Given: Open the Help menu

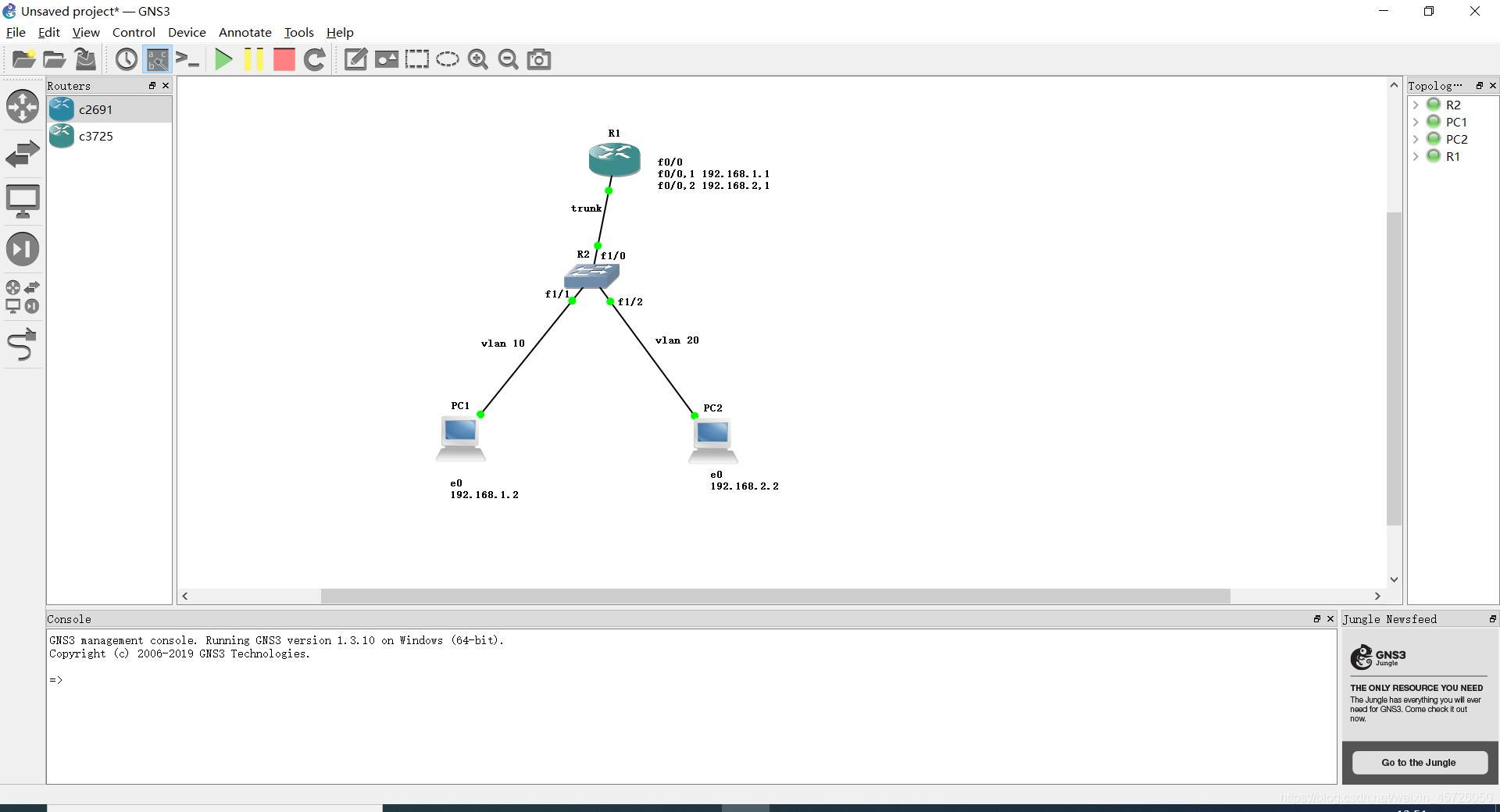Looking at the screenshot, I should [x=340, y=32].
